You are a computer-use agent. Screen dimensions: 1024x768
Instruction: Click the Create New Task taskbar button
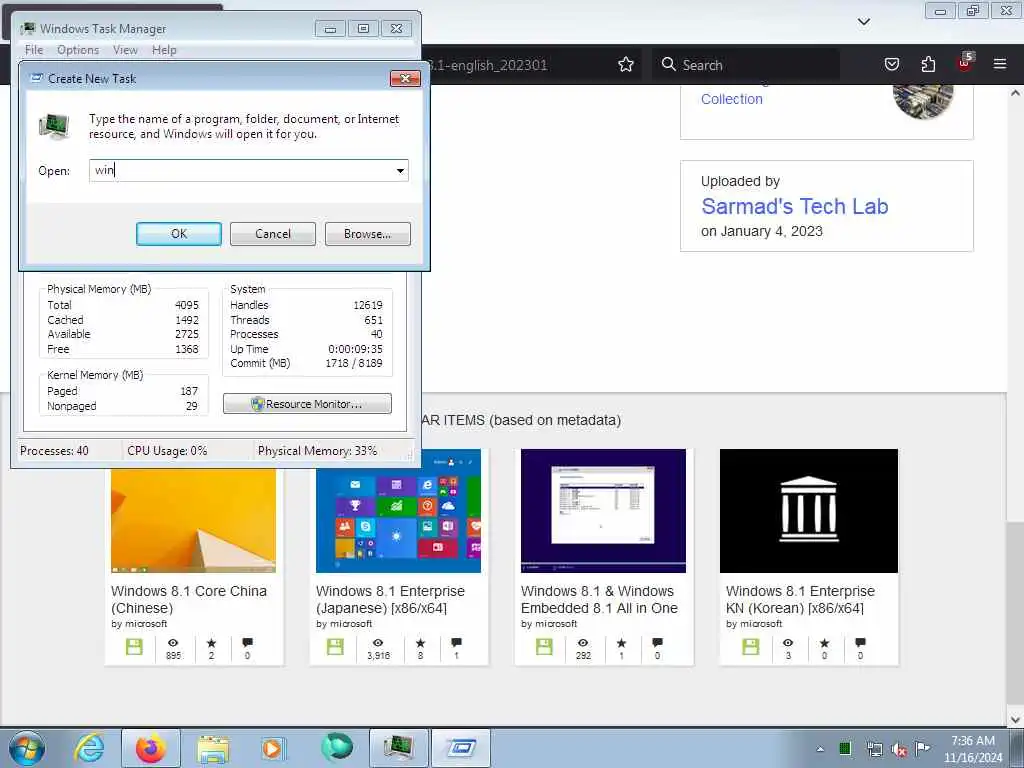[461, 748]
